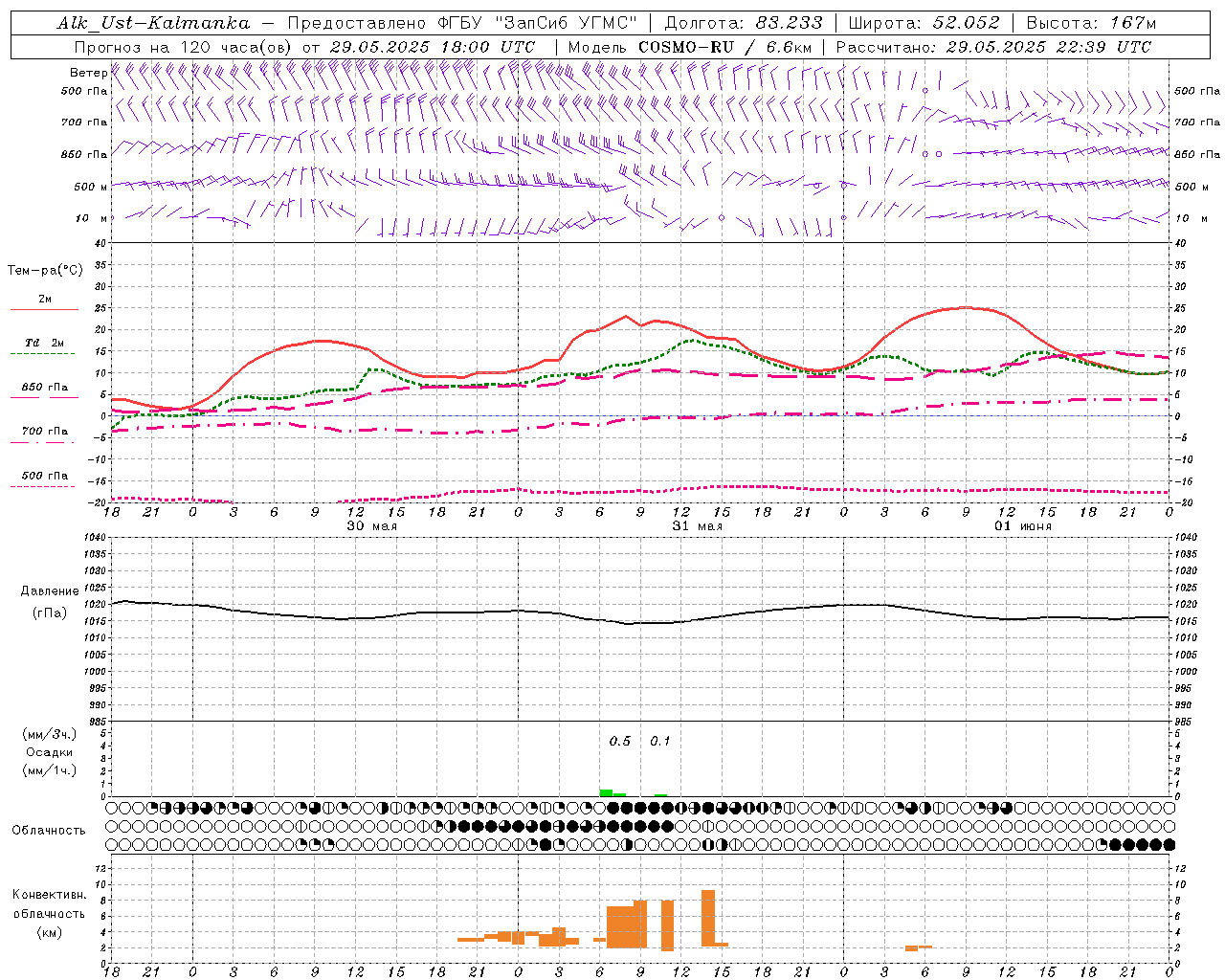1225x980 pixels.
Task: Click the '(мм/3ч.)' precipitation unit label
Action: (50, 734)
